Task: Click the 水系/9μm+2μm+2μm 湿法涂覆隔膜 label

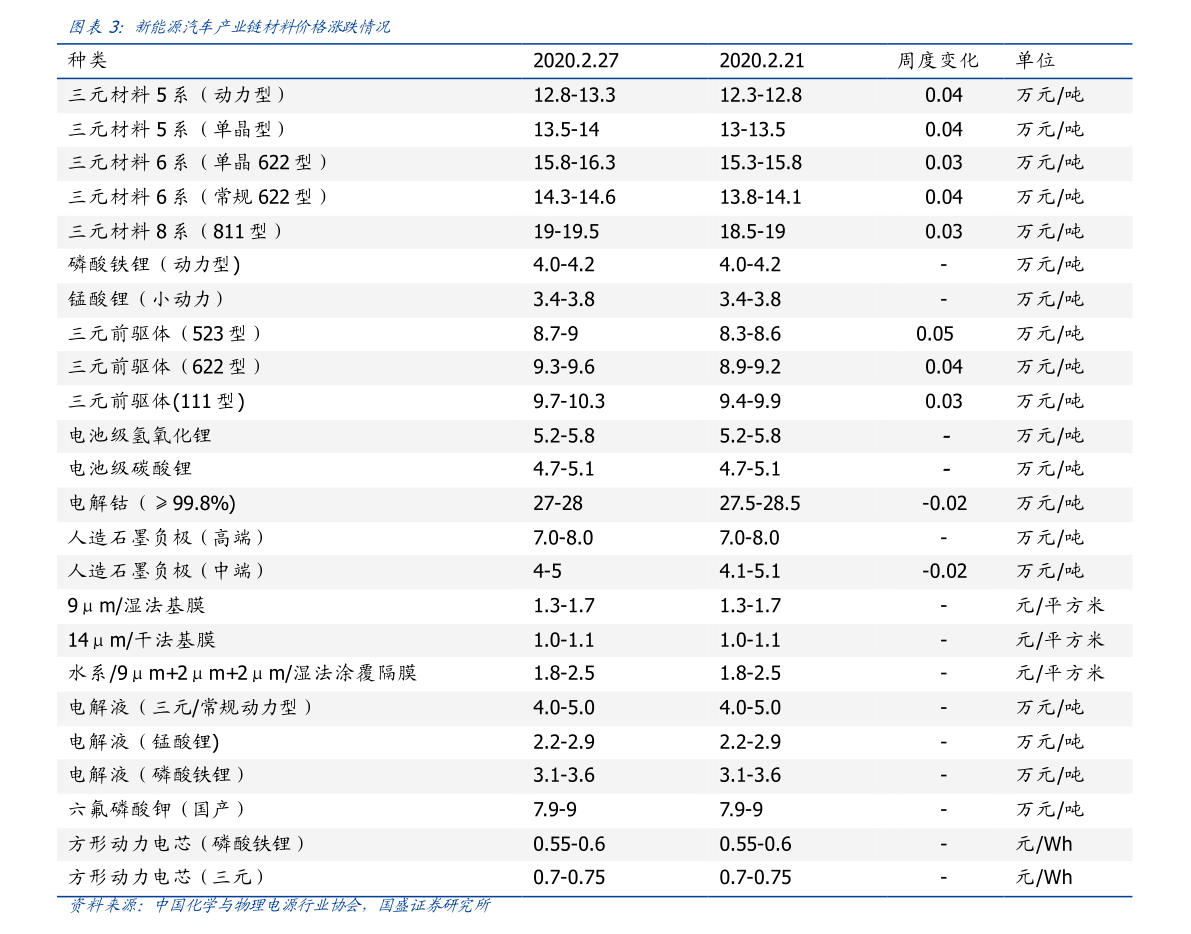Action: point(242,673)
